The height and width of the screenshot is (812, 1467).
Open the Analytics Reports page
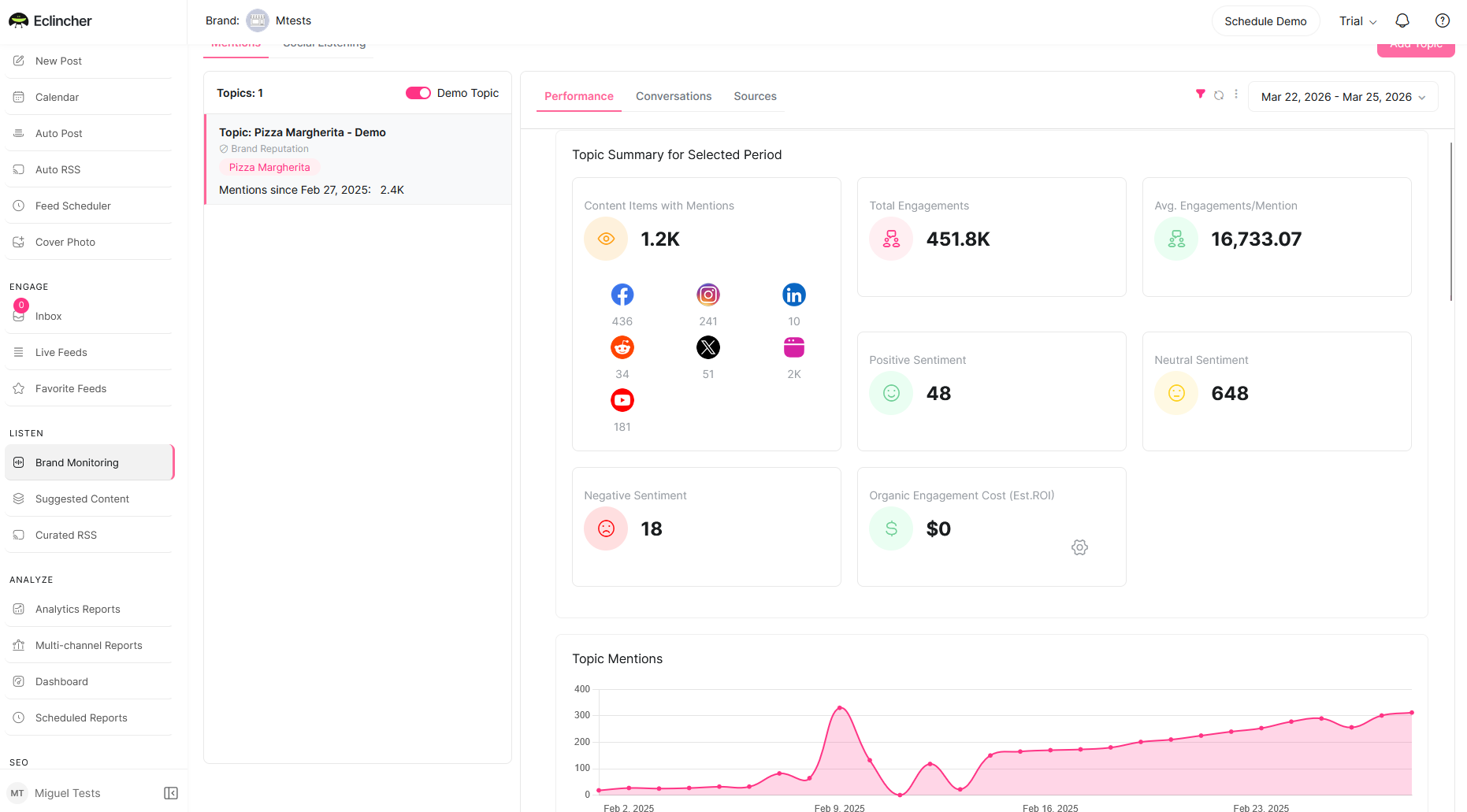77,609
